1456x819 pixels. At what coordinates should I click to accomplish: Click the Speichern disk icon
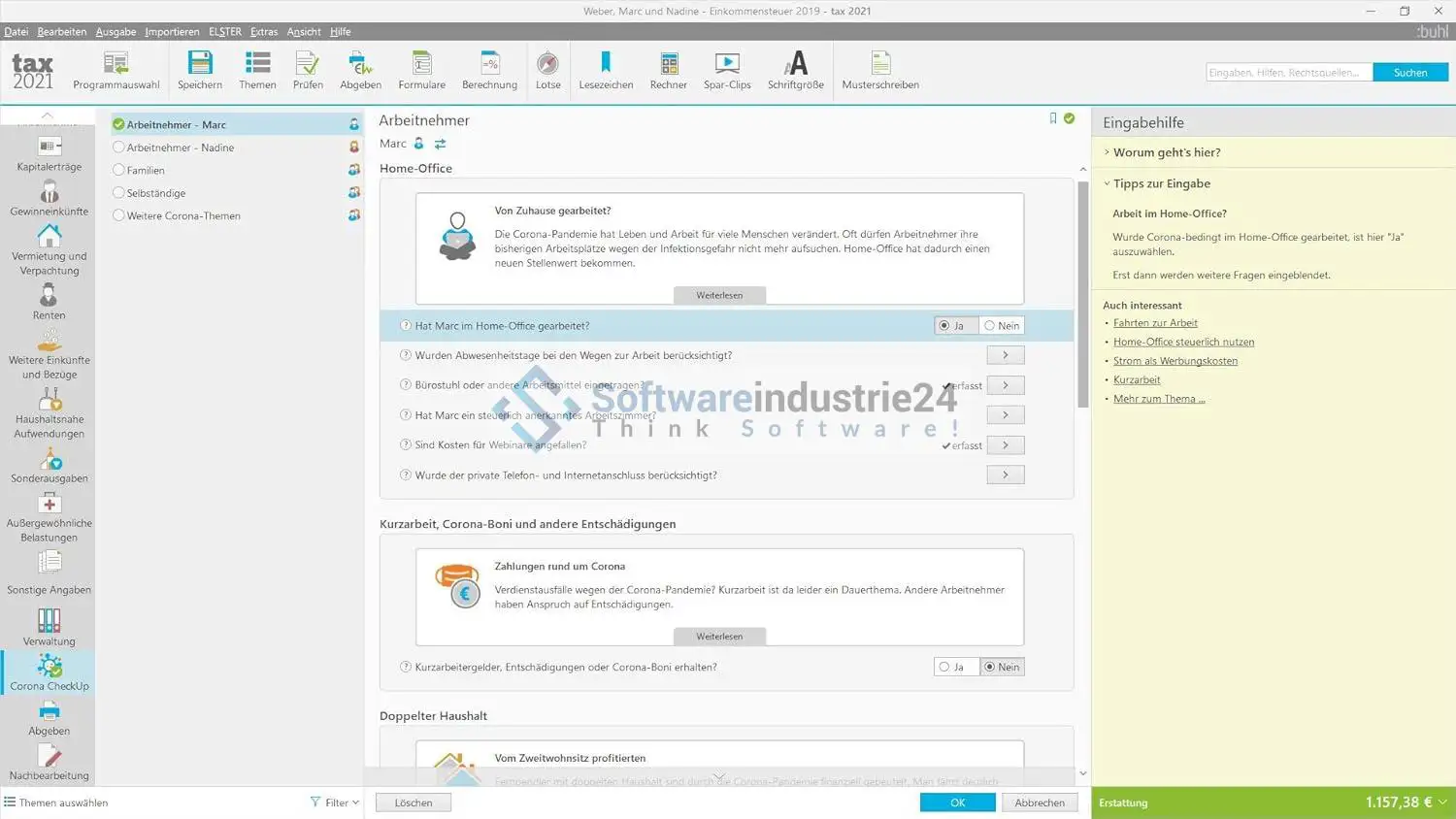[200, 64]
